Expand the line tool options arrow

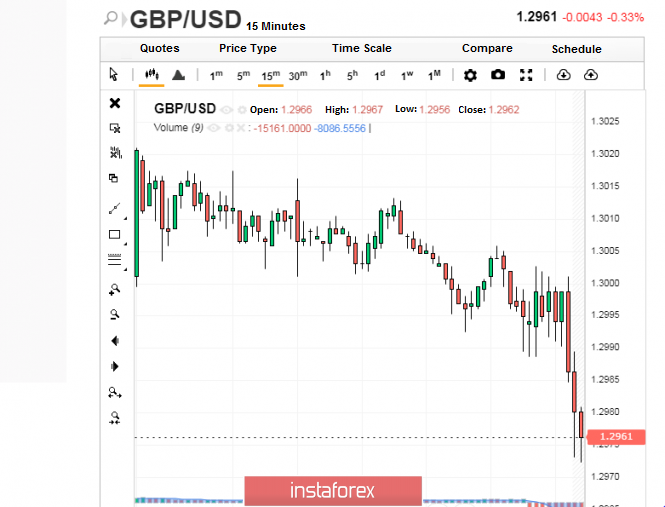125,218
